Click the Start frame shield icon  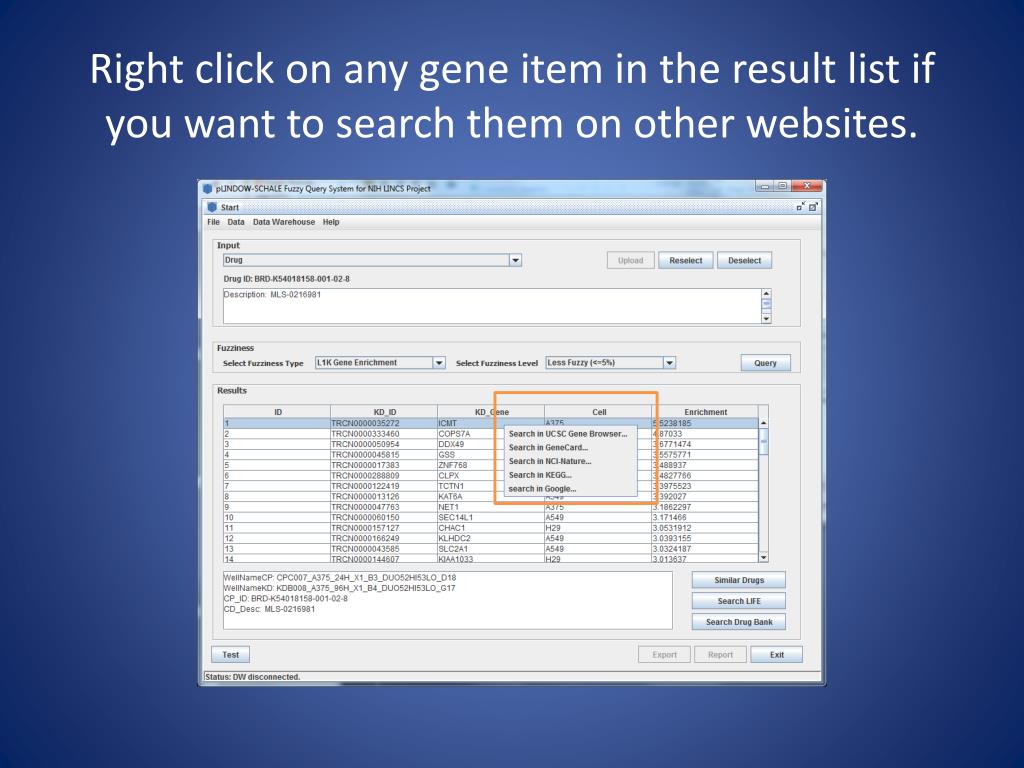[212, 207]
